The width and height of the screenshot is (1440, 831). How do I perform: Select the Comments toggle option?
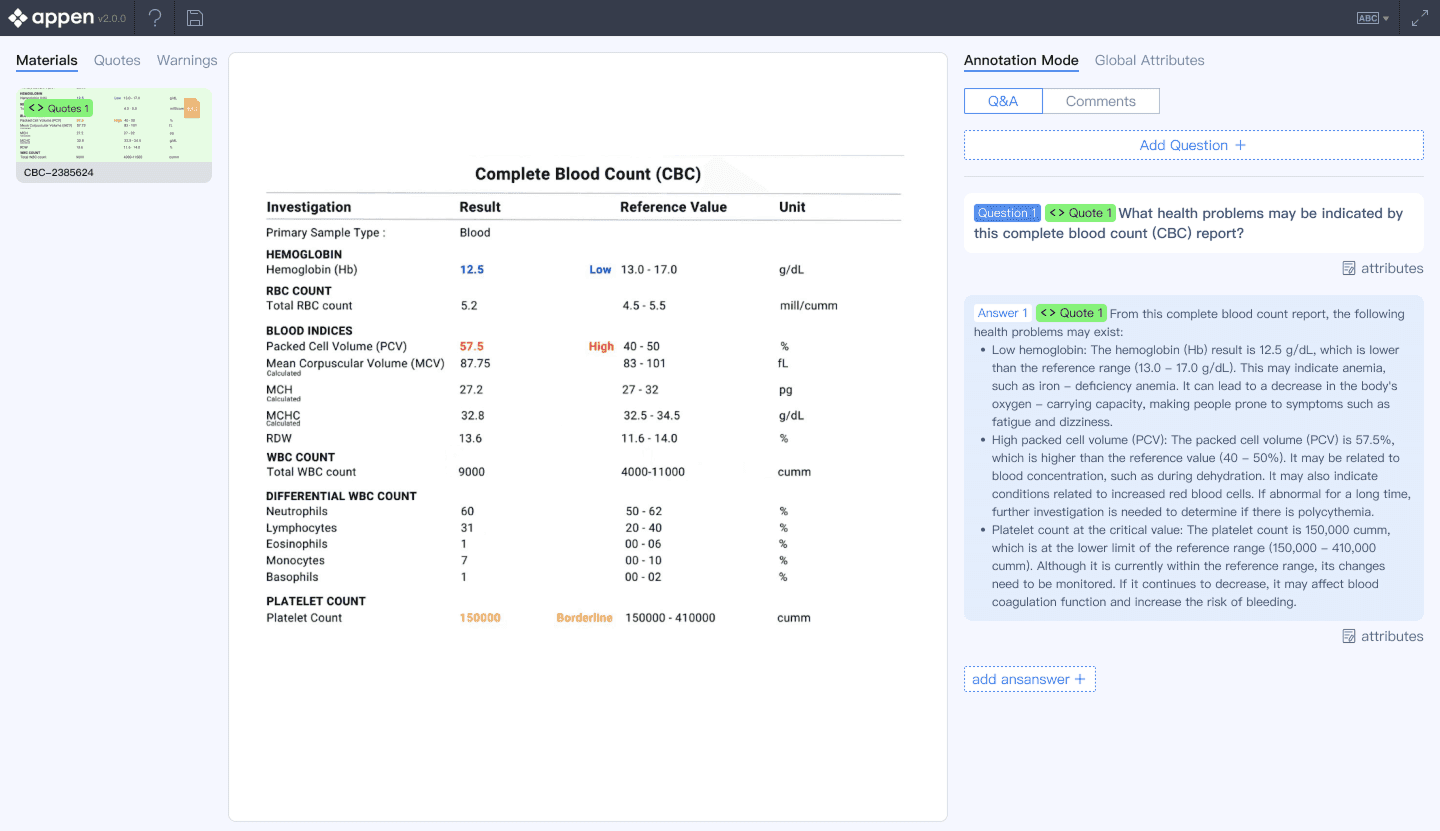[x=1100, y=101]
